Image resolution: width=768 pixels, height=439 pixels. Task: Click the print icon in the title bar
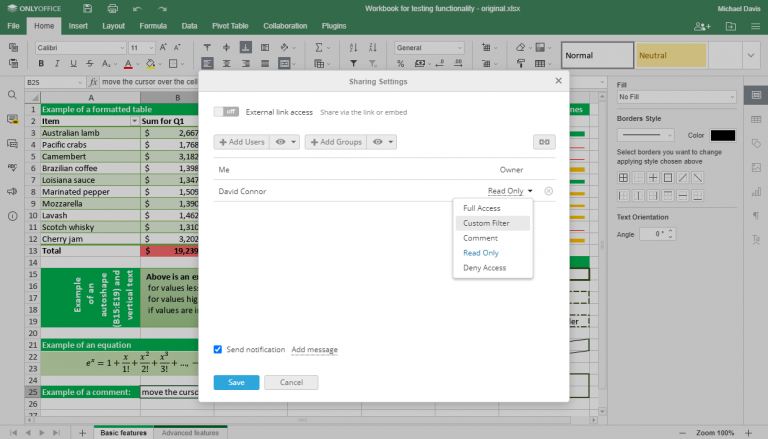coord(111,8)
